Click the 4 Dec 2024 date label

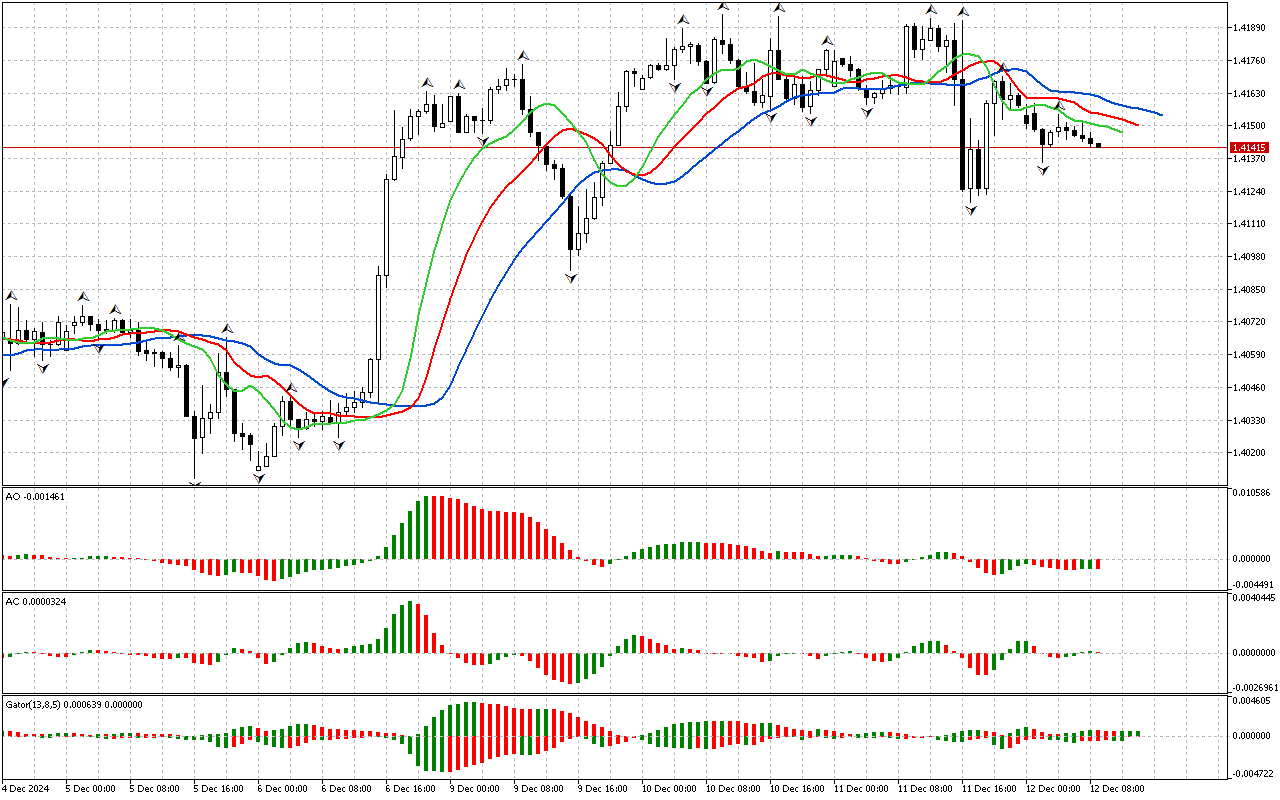25,788
